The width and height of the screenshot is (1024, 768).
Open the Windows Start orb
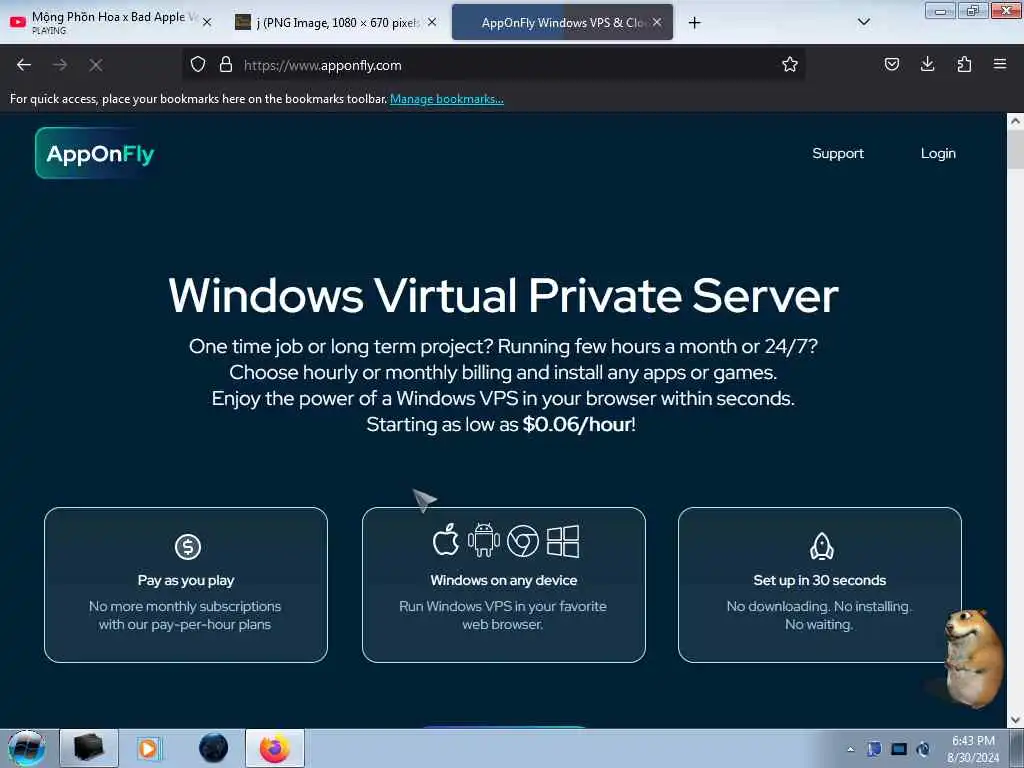click(27, 748)
